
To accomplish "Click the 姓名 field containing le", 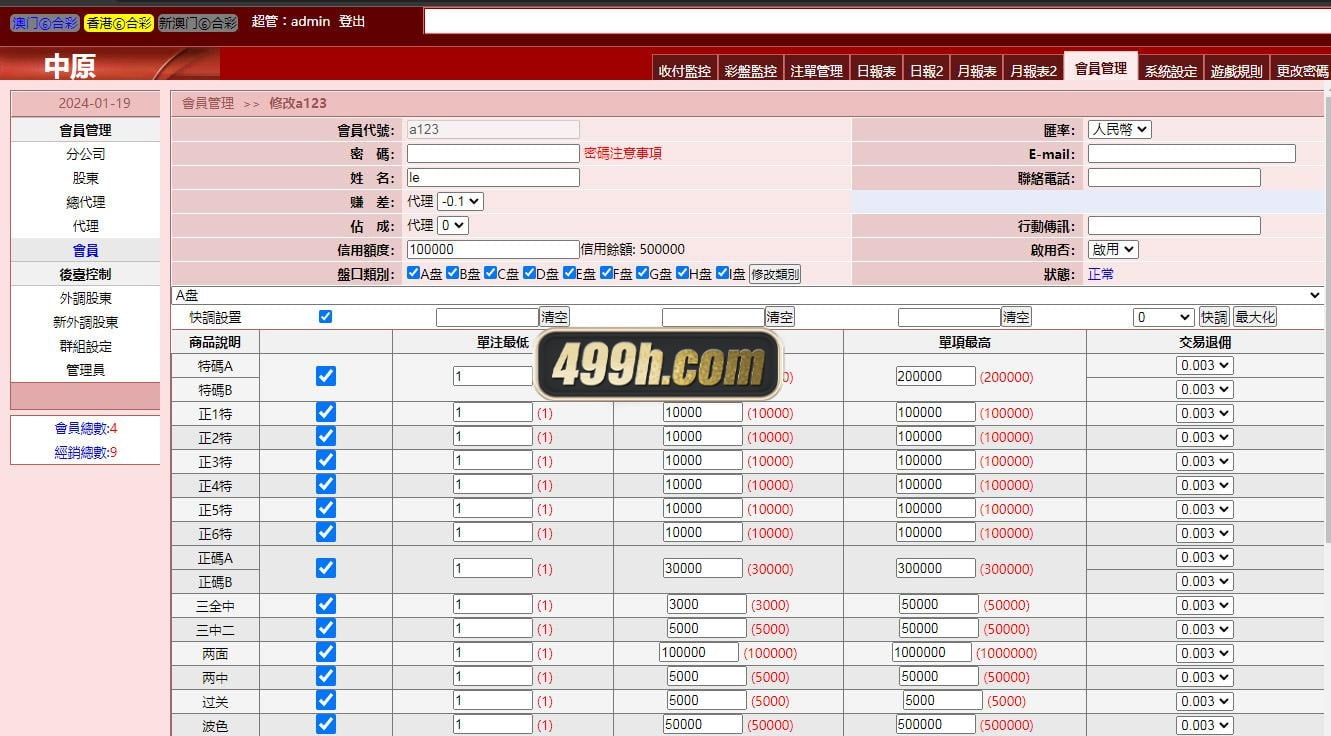I will tap(493, 177).
